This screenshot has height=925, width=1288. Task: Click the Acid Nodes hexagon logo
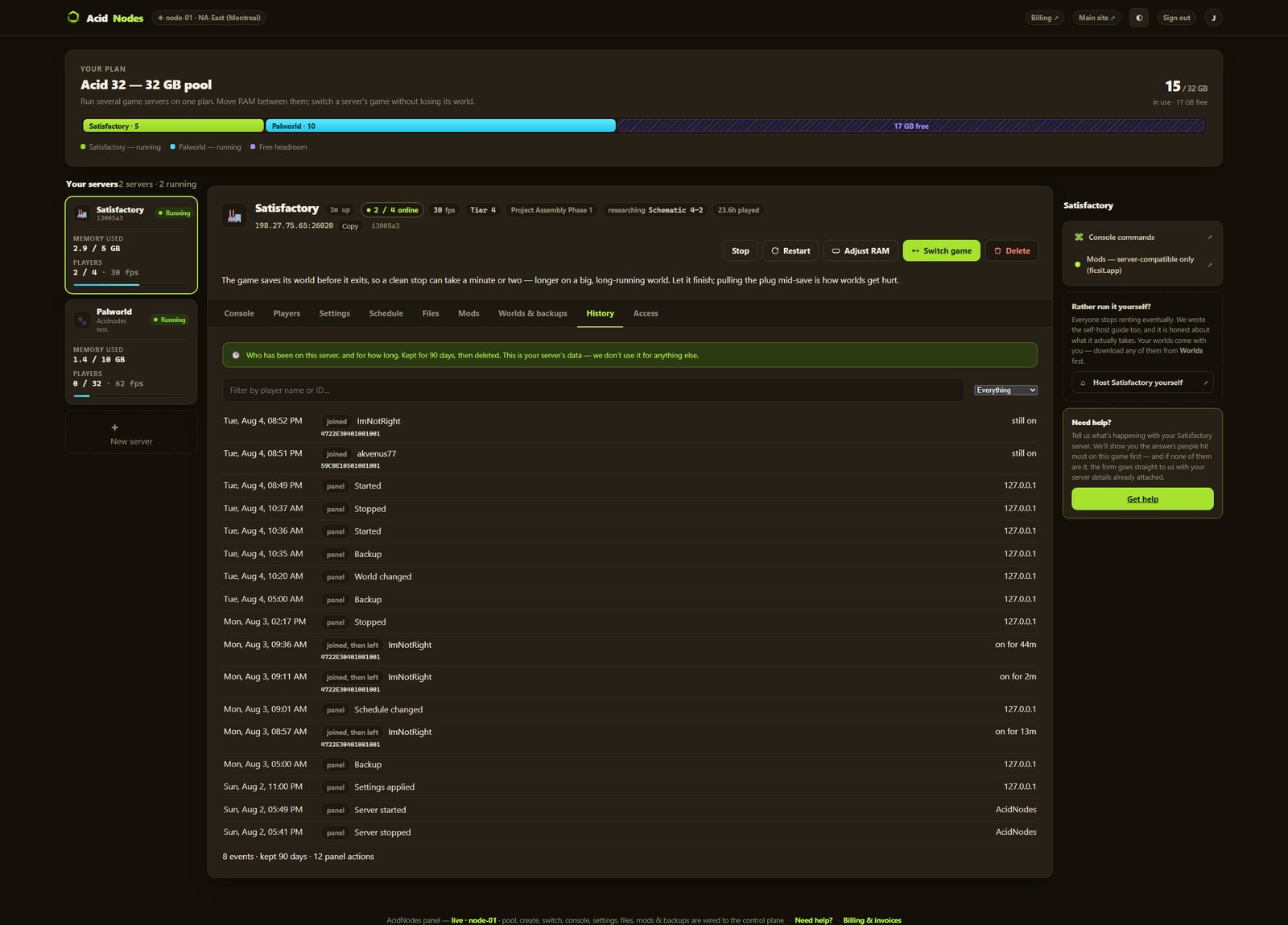pos(73,17)
